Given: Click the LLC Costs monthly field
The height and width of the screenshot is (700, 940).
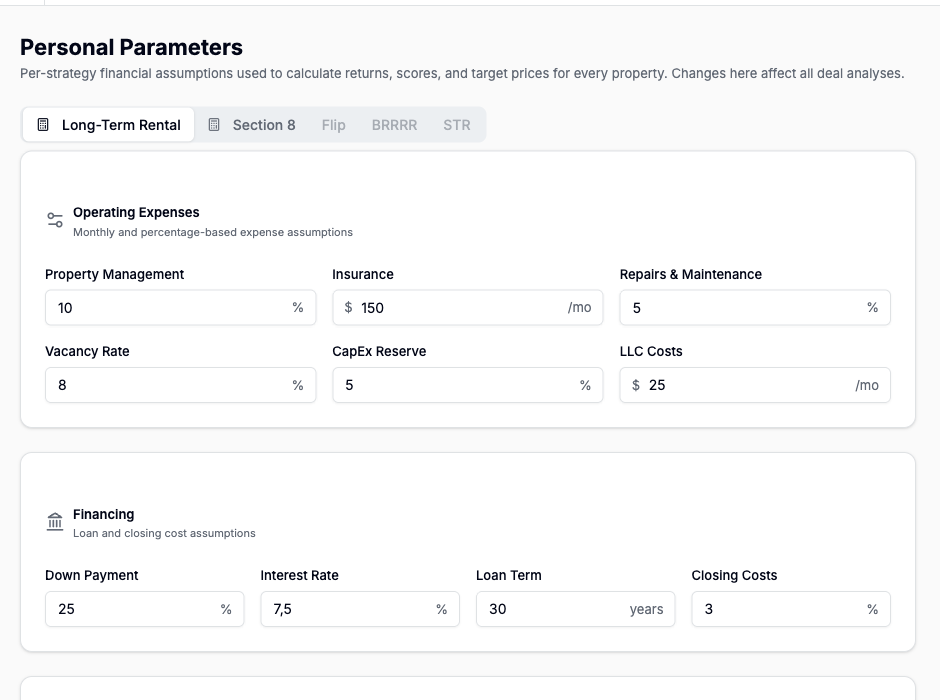Looking at the screenshot, I should pos(754,385).
